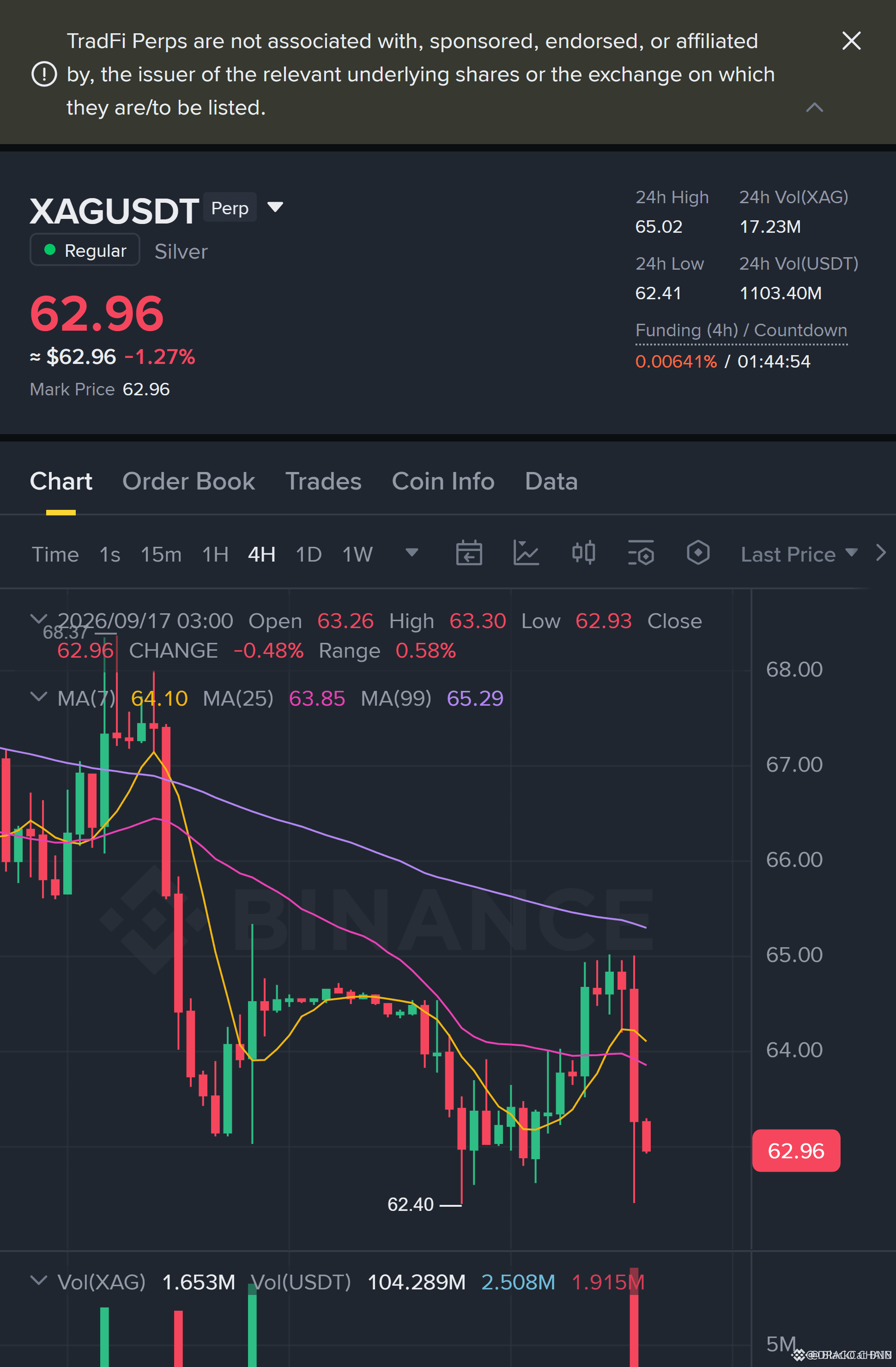The height and width of the screenshot is (1367, 896).
Task: Collapse the notice banner with up chevron
Action: tap(814, 108)
